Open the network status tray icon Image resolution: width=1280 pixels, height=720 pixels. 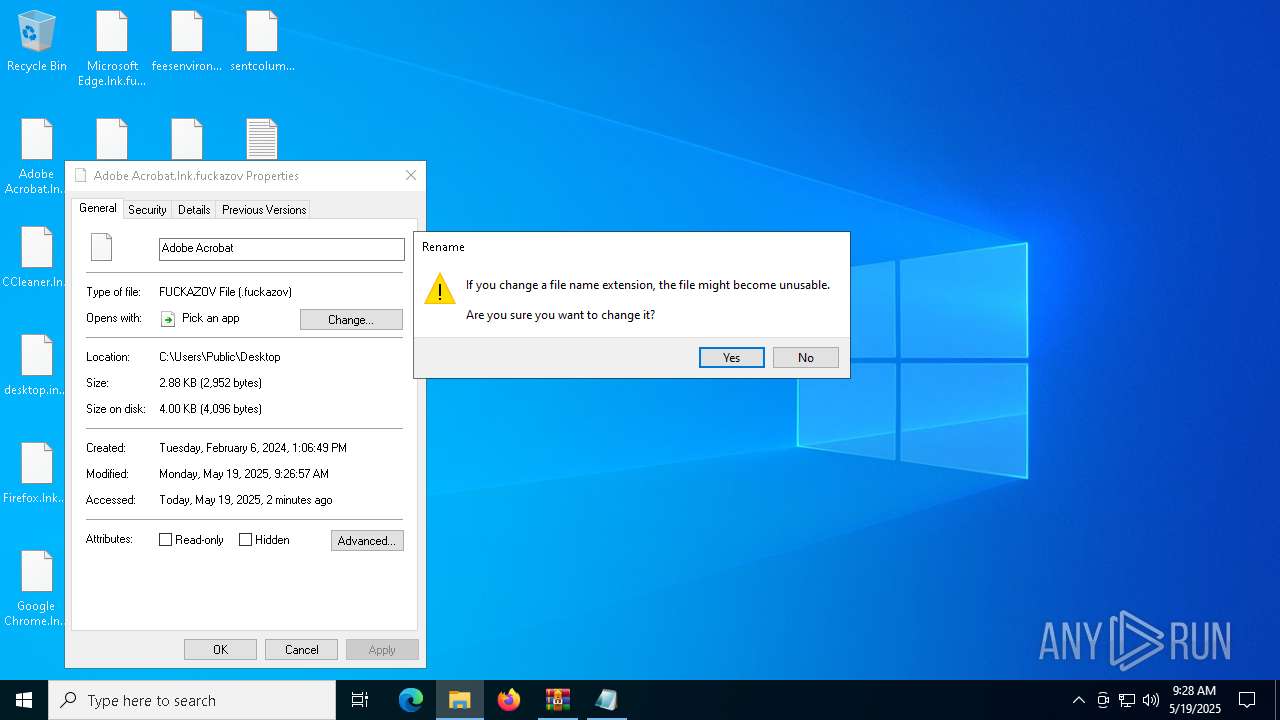pos(1127,700)
